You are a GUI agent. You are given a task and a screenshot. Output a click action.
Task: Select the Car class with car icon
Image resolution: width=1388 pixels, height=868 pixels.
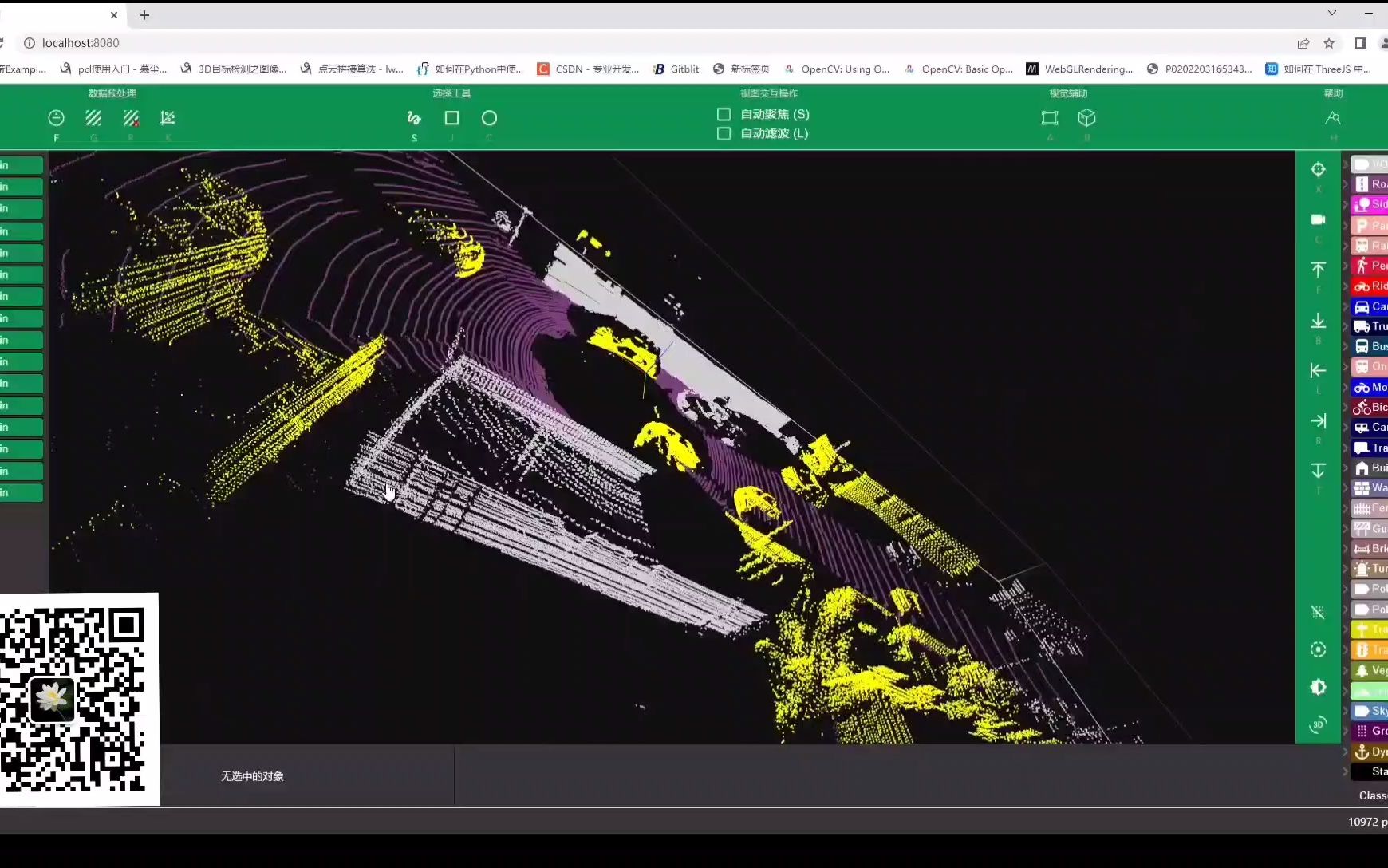(x=1370, y=306)
